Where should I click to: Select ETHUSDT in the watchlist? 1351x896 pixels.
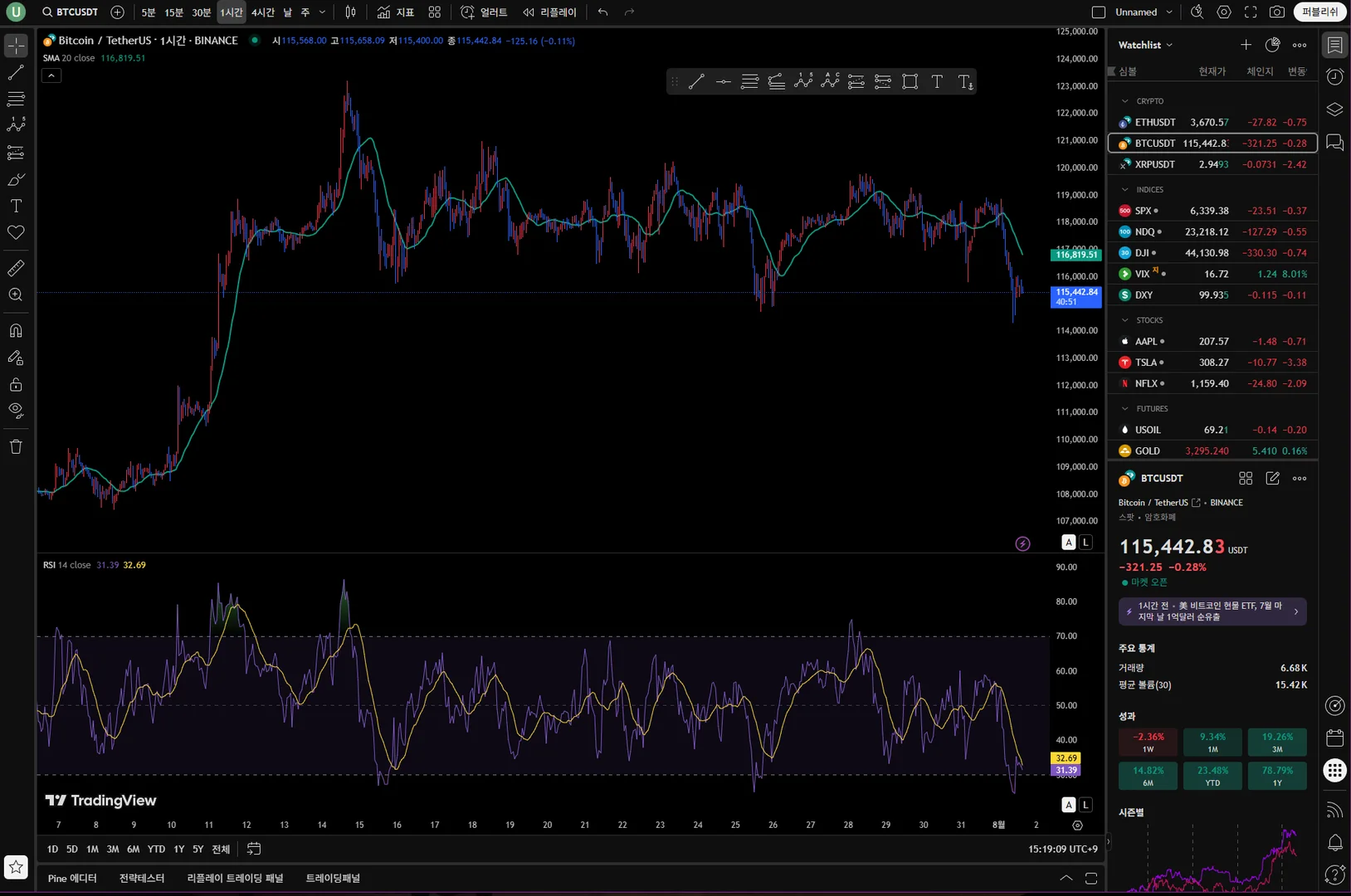tap(1154, 122)
